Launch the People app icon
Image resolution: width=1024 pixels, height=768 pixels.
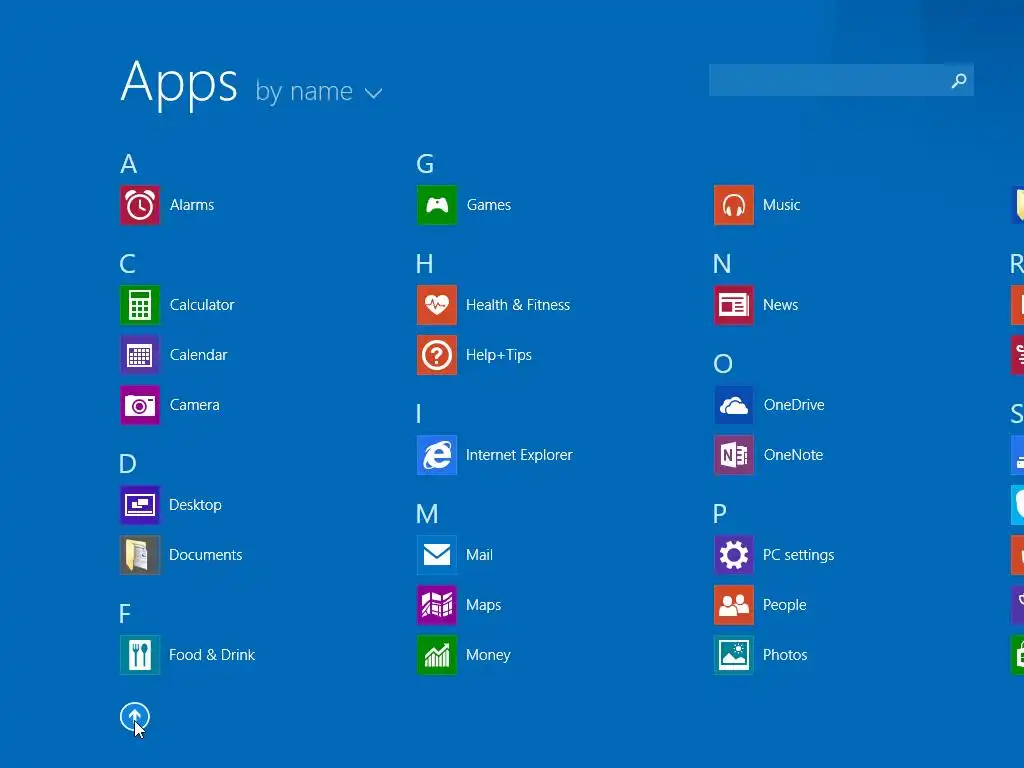733,605
